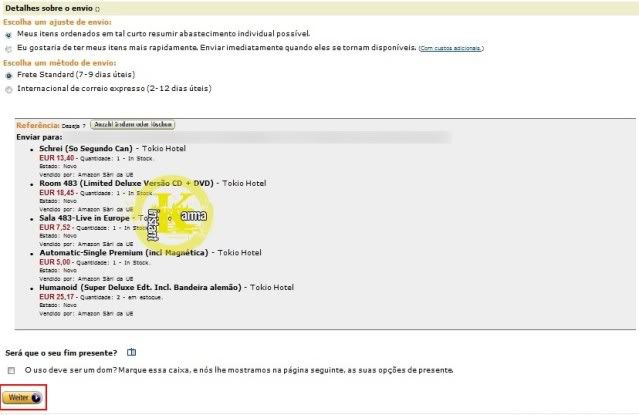
Task: Open 'Automatic-Single Premium (incl Magnética)' item
Action: [x=124, y=253]
